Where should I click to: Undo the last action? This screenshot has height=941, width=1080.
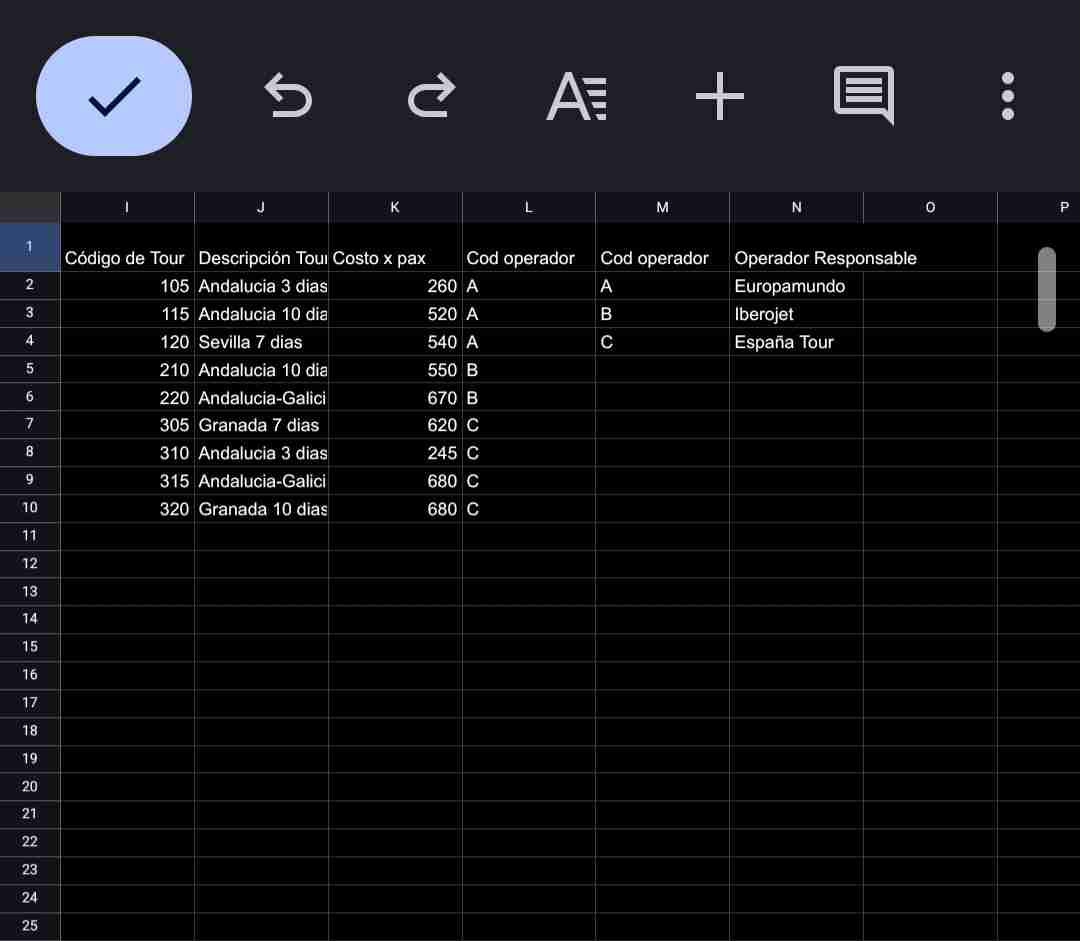click(288, 97)
